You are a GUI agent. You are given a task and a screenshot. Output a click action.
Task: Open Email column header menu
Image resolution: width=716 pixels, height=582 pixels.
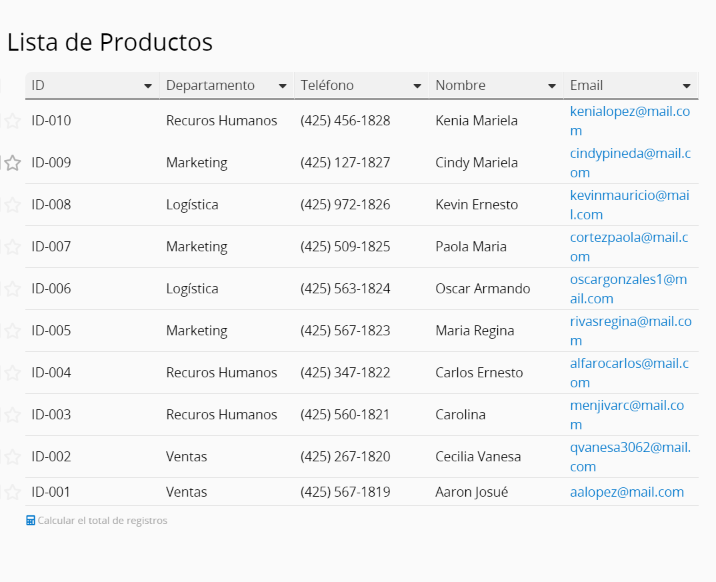[x=686, y=86]
